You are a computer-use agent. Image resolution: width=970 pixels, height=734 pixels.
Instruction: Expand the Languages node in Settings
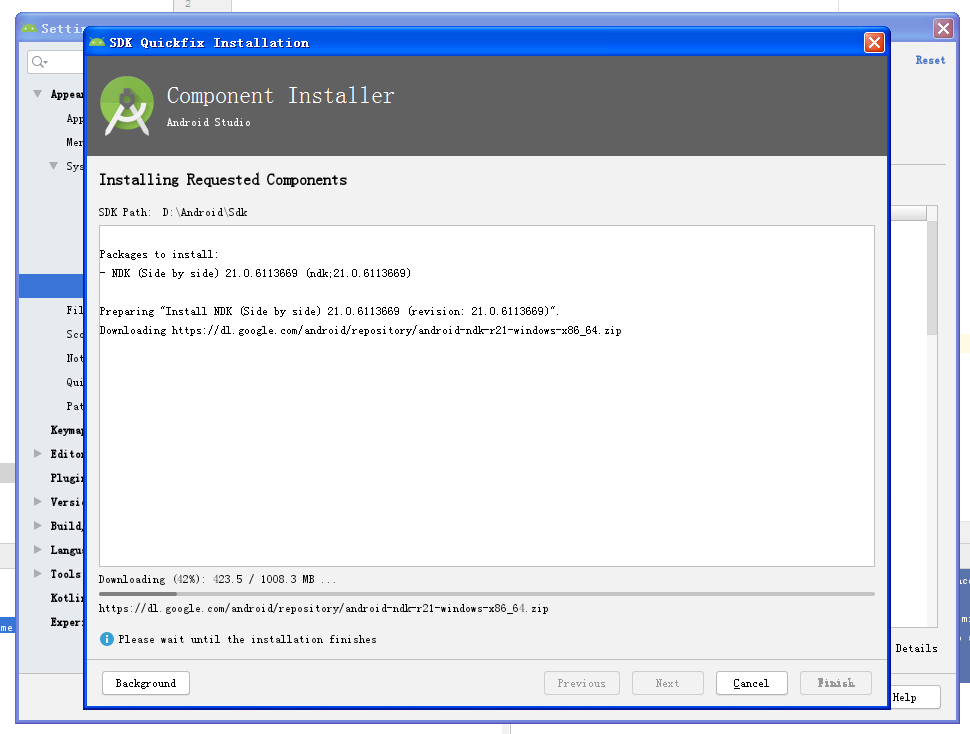coord(38,550)
